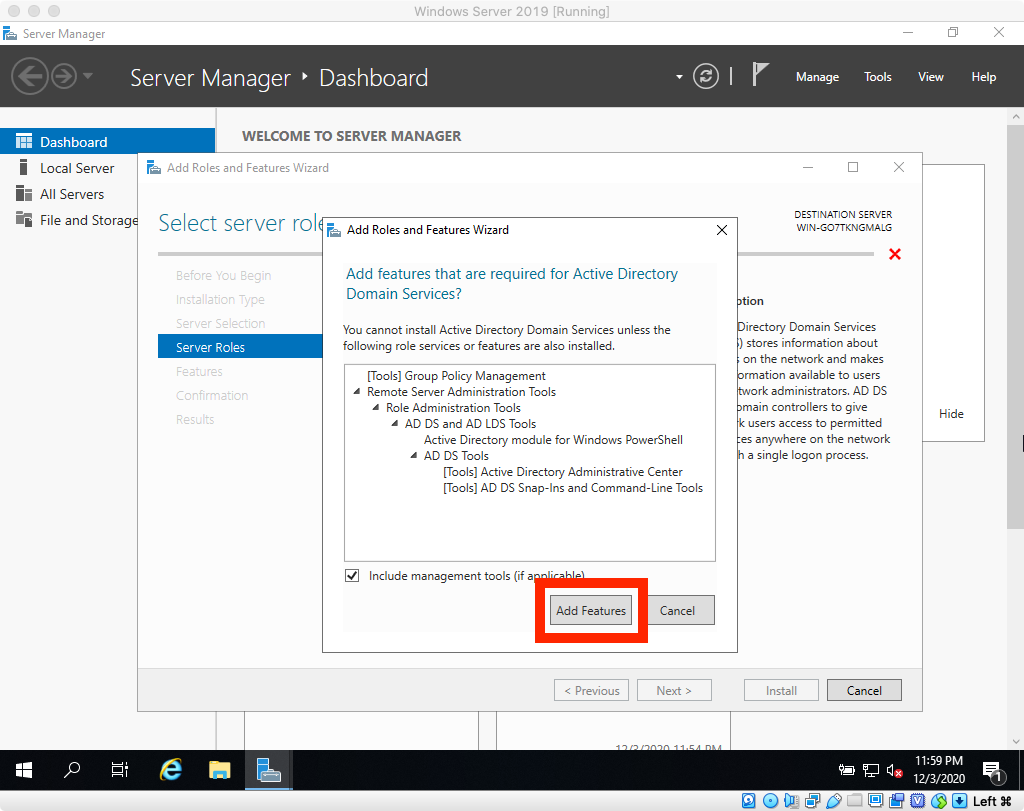Click the dashboard vertical scrollbar thumb
Screen dimensions: 1024x811
click(x=1015, y=325)
